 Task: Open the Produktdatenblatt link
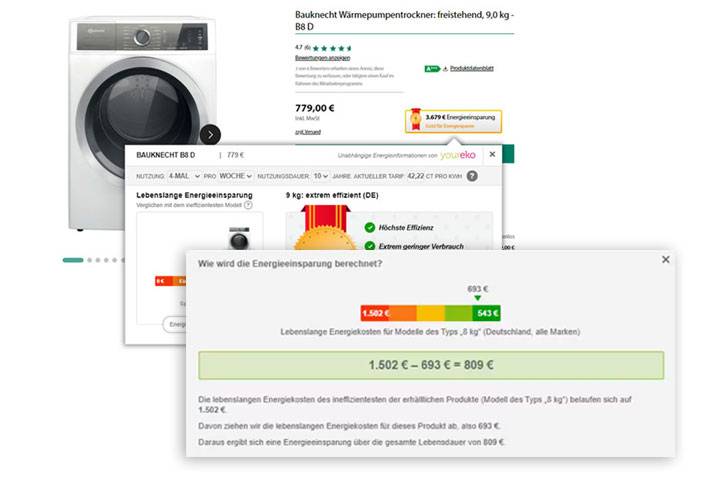tap(472, 68)
